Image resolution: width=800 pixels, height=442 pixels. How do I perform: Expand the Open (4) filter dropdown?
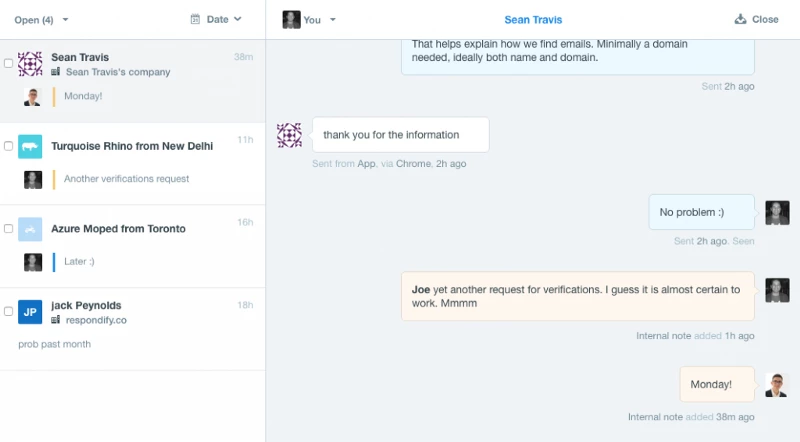(x=41, y=19)
